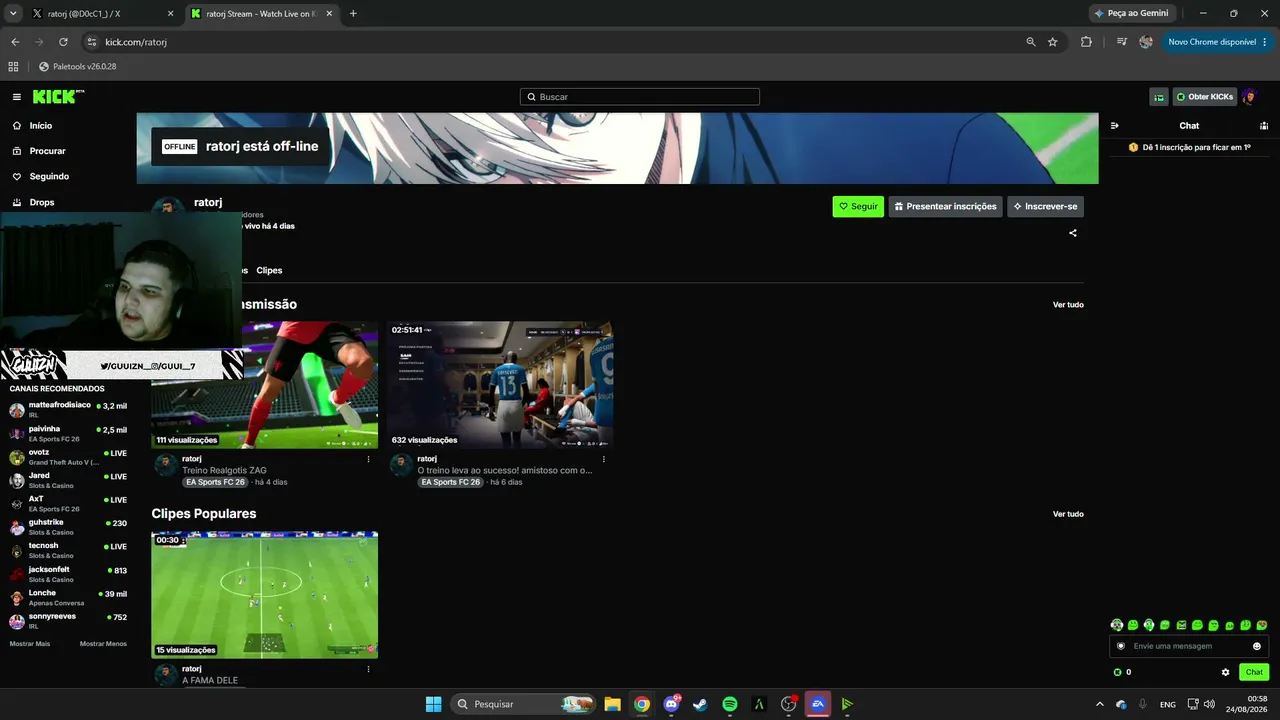Open options for the amistoso video

(603, 459)
